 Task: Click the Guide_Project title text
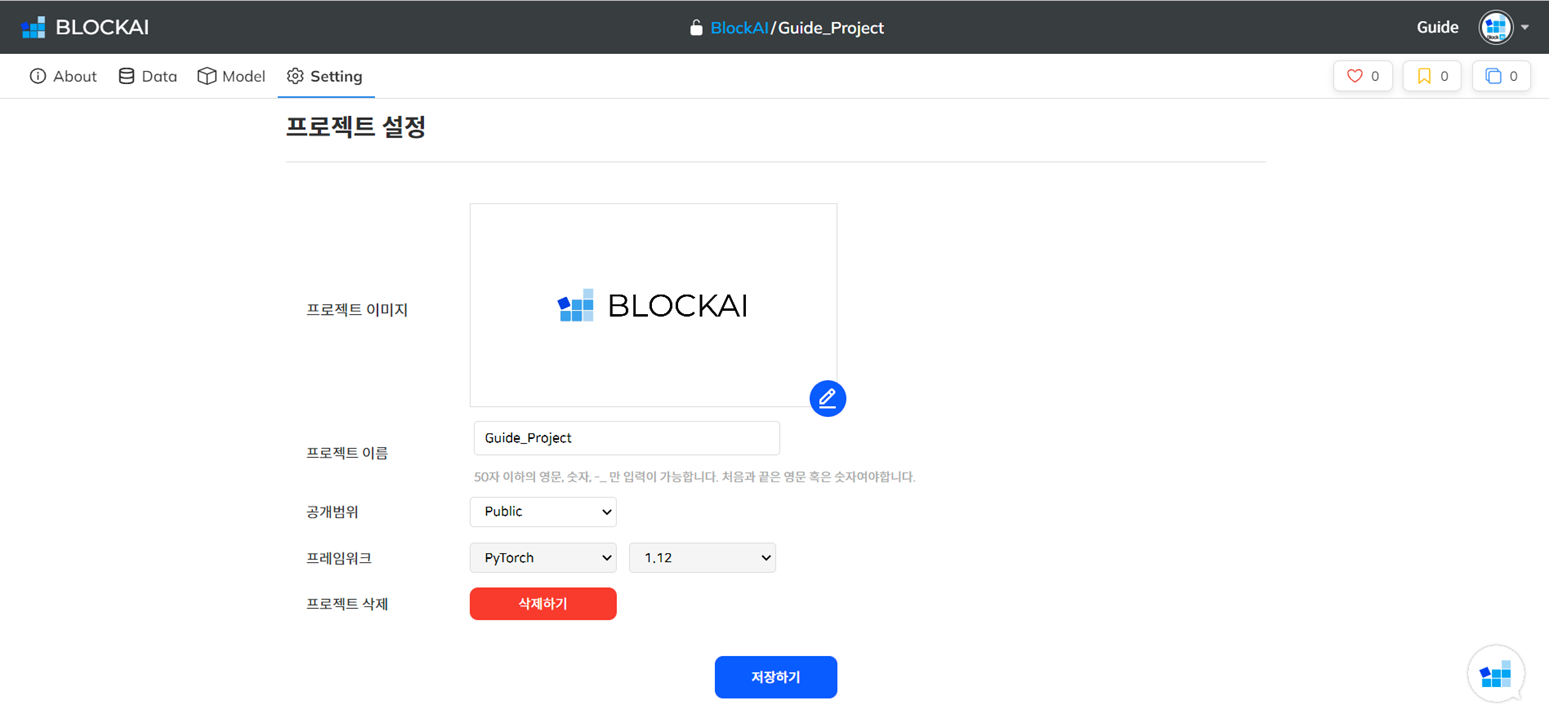click(830, 28)
